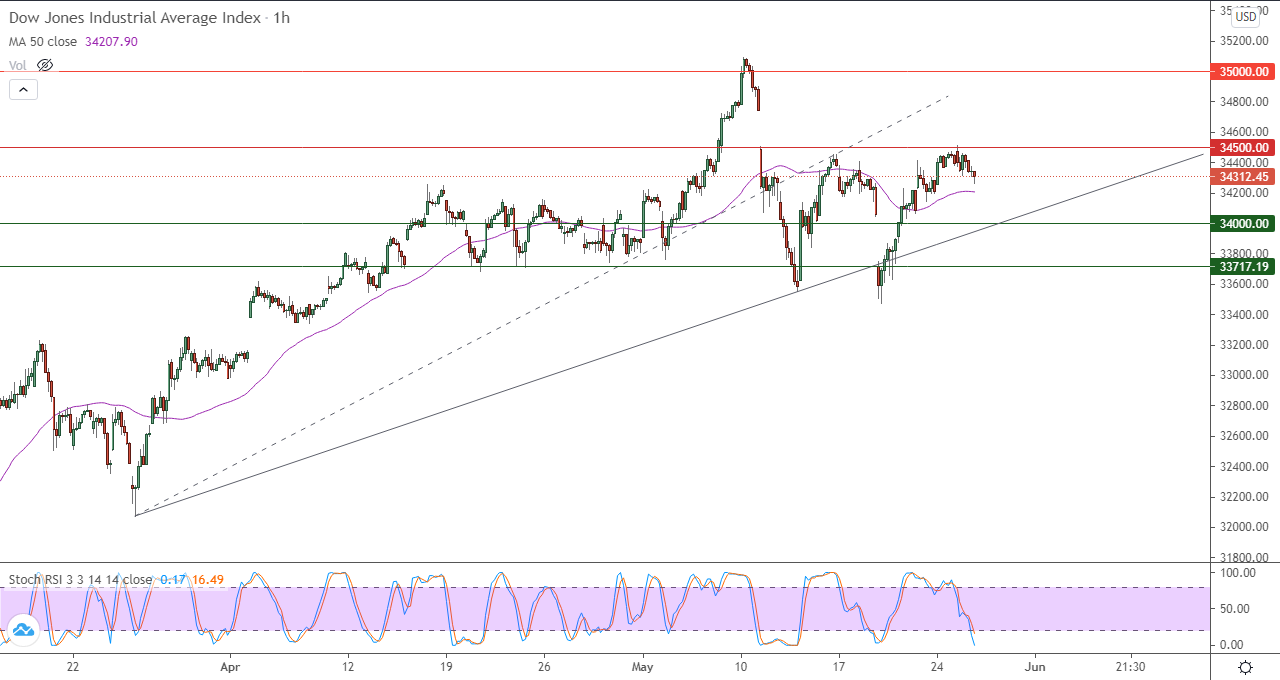Click the Vol indicator label
The width and height of the screenshot is (1280, 680).
(x=18, y=65)
